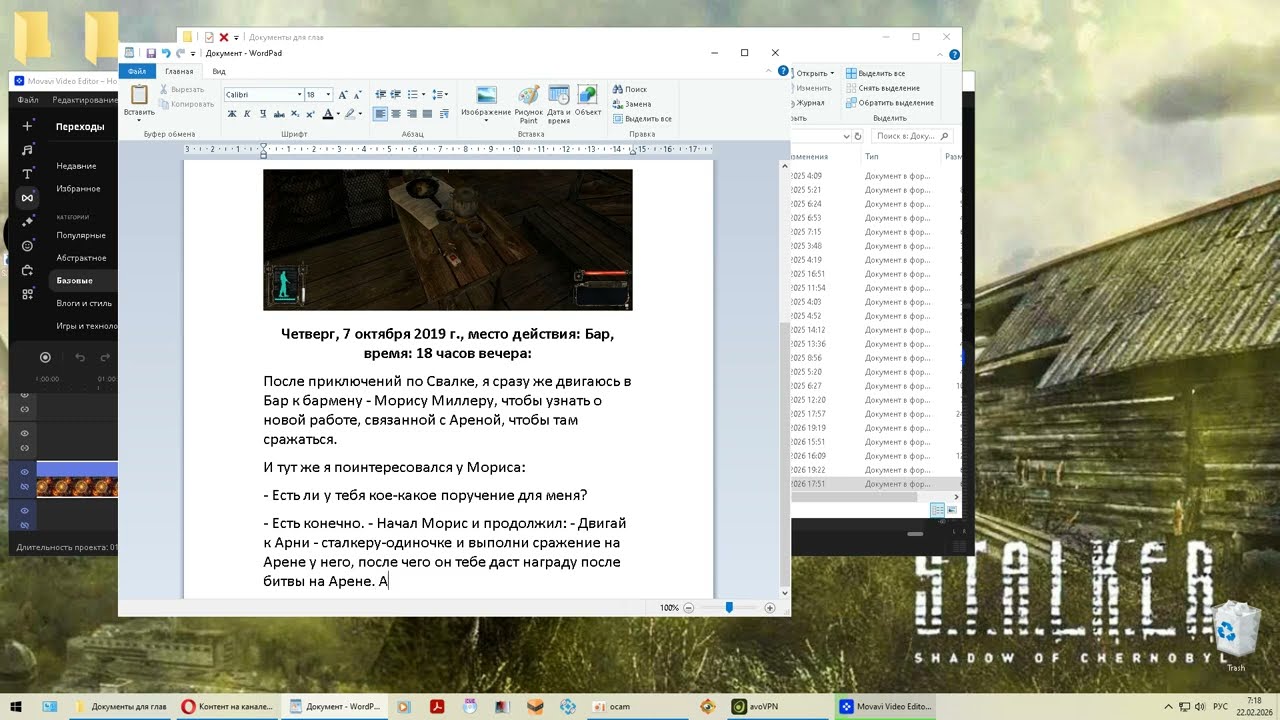Insert date and time (Дата и время)
The height and width of the screenshot is (720, 1280).
[x=559, y=103]
